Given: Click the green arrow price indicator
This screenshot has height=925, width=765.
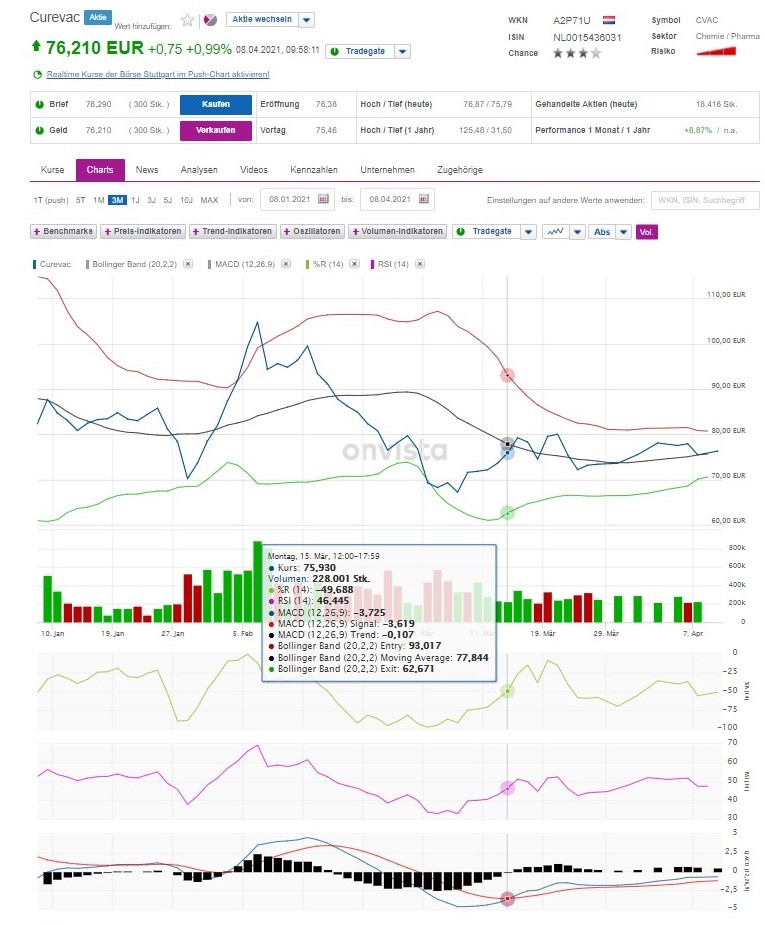Looking at the screenshot, I should tap(36, 45).
